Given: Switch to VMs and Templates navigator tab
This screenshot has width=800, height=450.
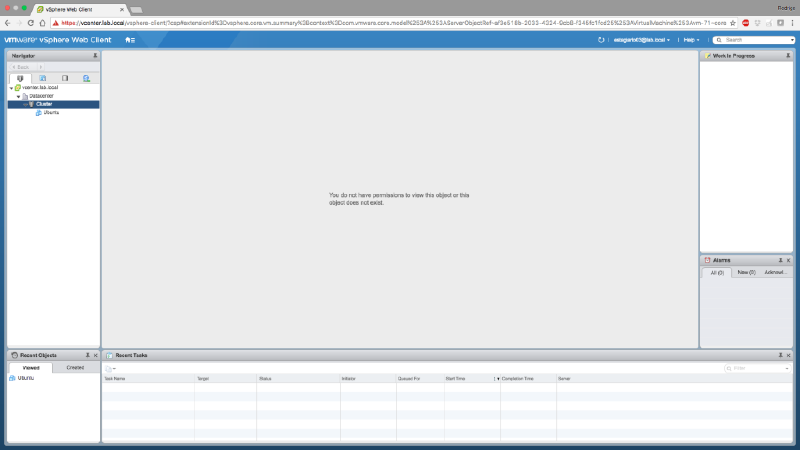Looking at the screenshot, I should (42, 77).
